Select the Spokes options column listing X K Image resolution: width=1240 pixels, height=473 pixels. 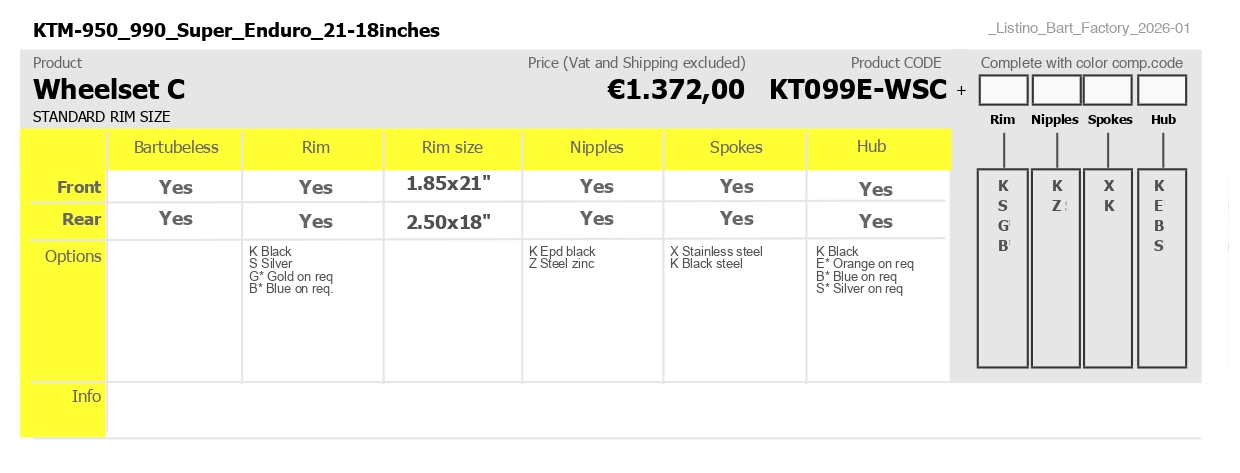tap(1108, 268)
